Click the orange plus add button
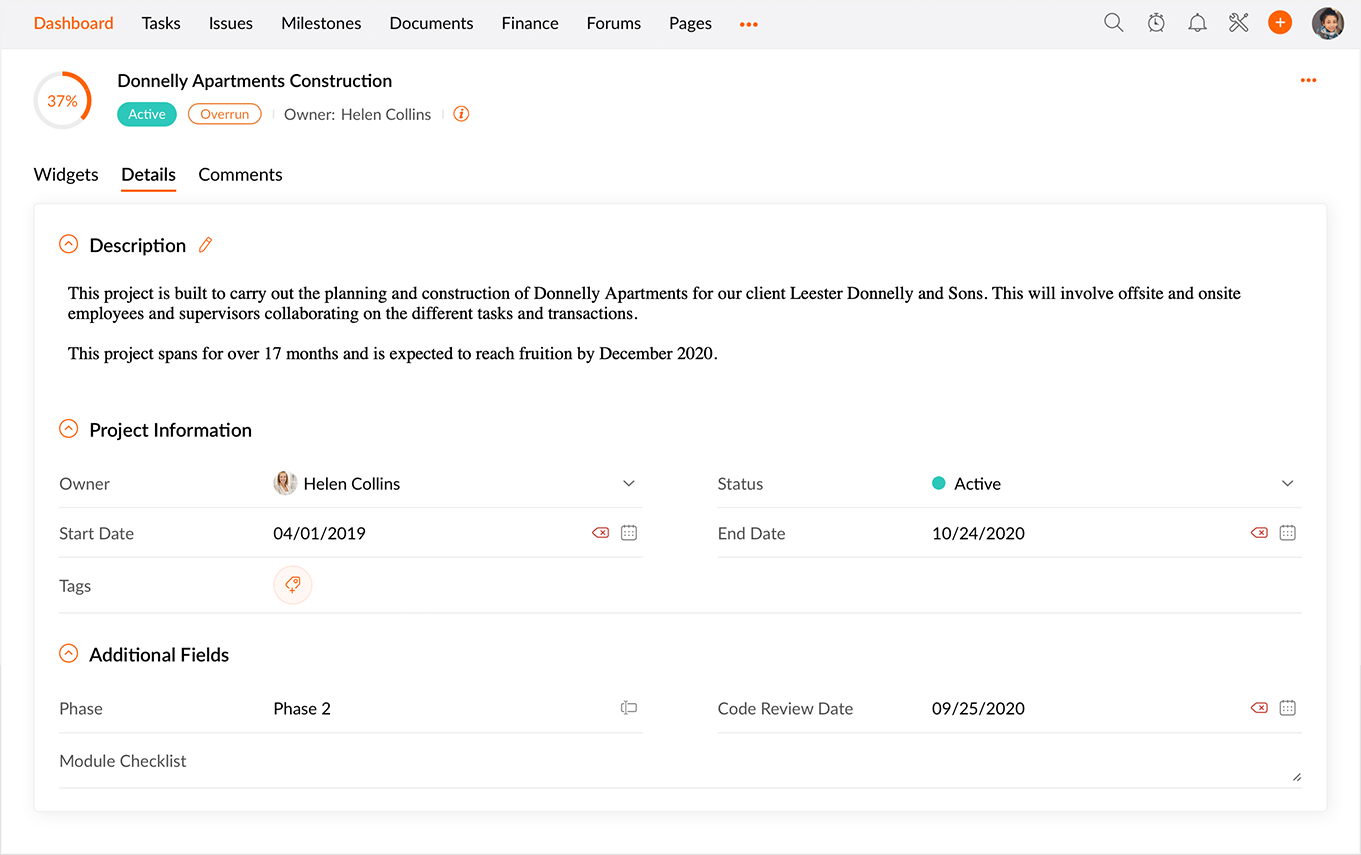Image resolution: width=1361 pixels, height=855 pixels. coord(1280,23)
